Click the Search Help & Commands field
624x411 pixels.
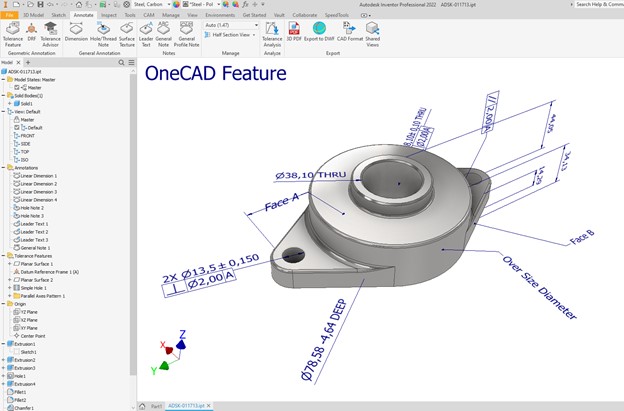(x=599, y=4)
